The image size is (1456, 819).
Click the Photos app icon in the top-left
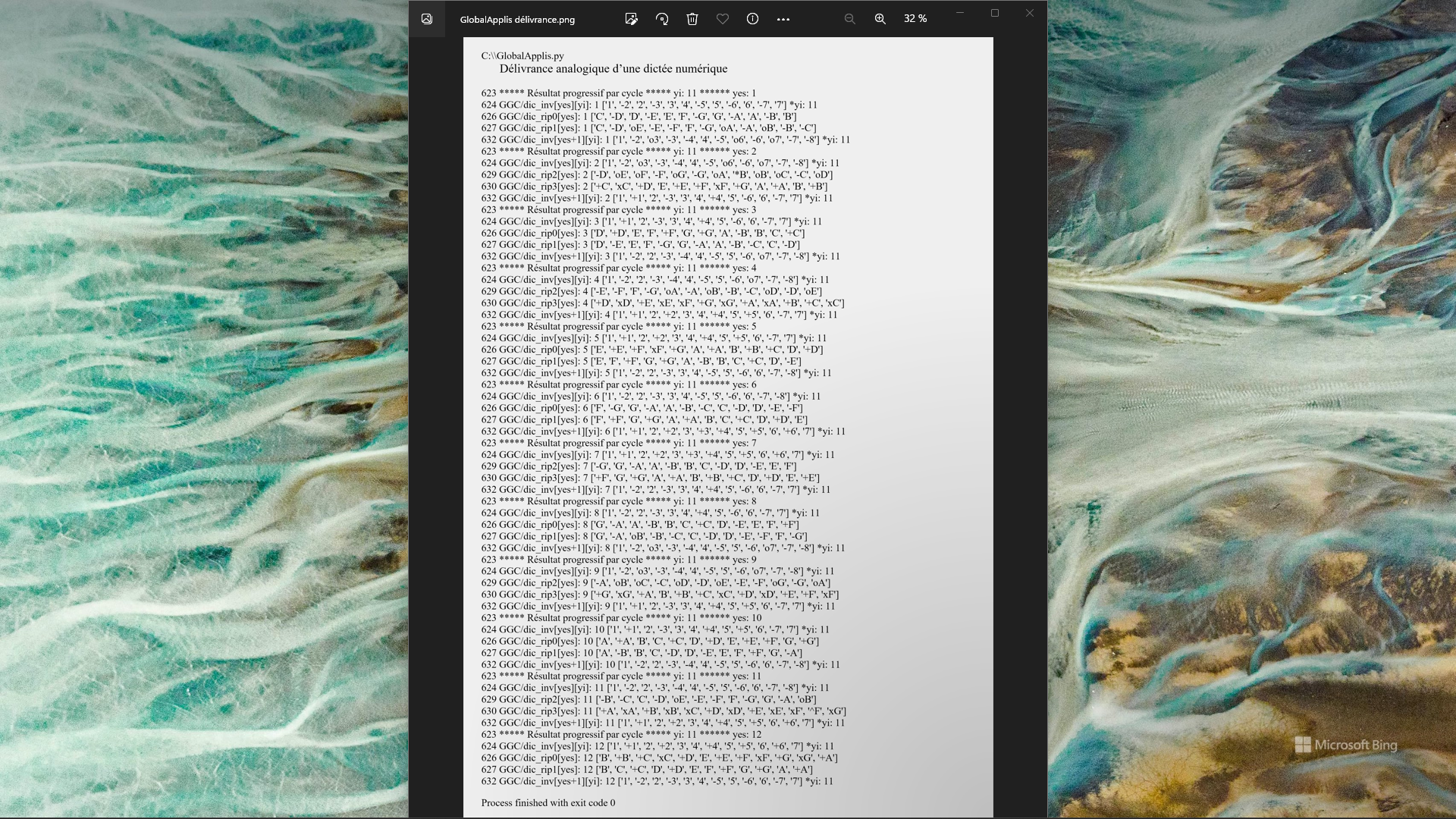click(x=427, y=19)
